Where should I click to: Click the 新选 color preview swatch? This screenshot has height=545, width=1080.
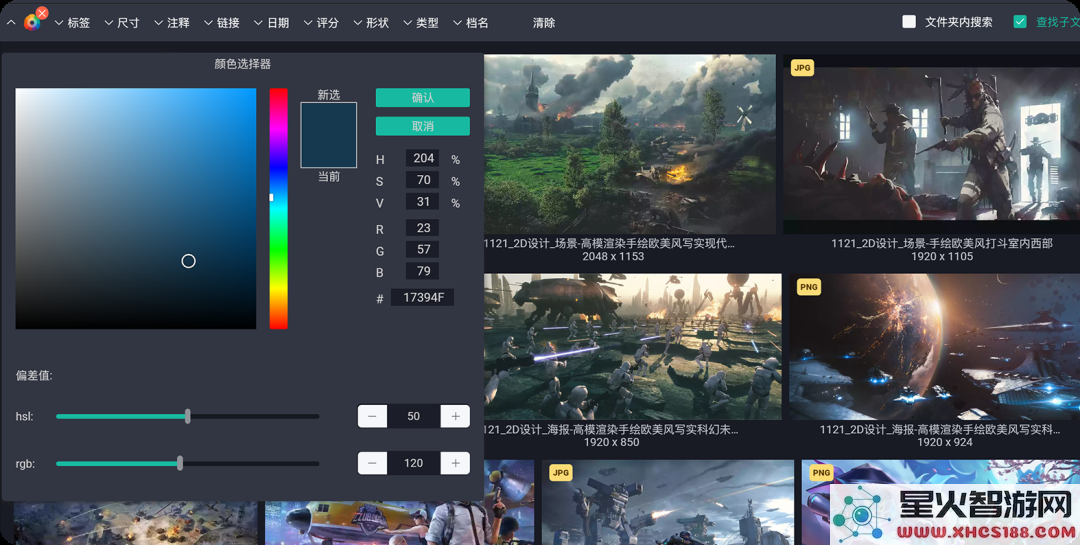[329, 135]
